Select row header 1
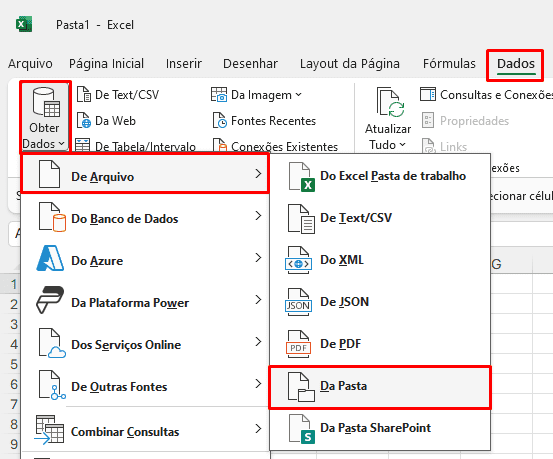Image resolution: width=553 pixels, height=459 pixels. click(x=11, y=284)
